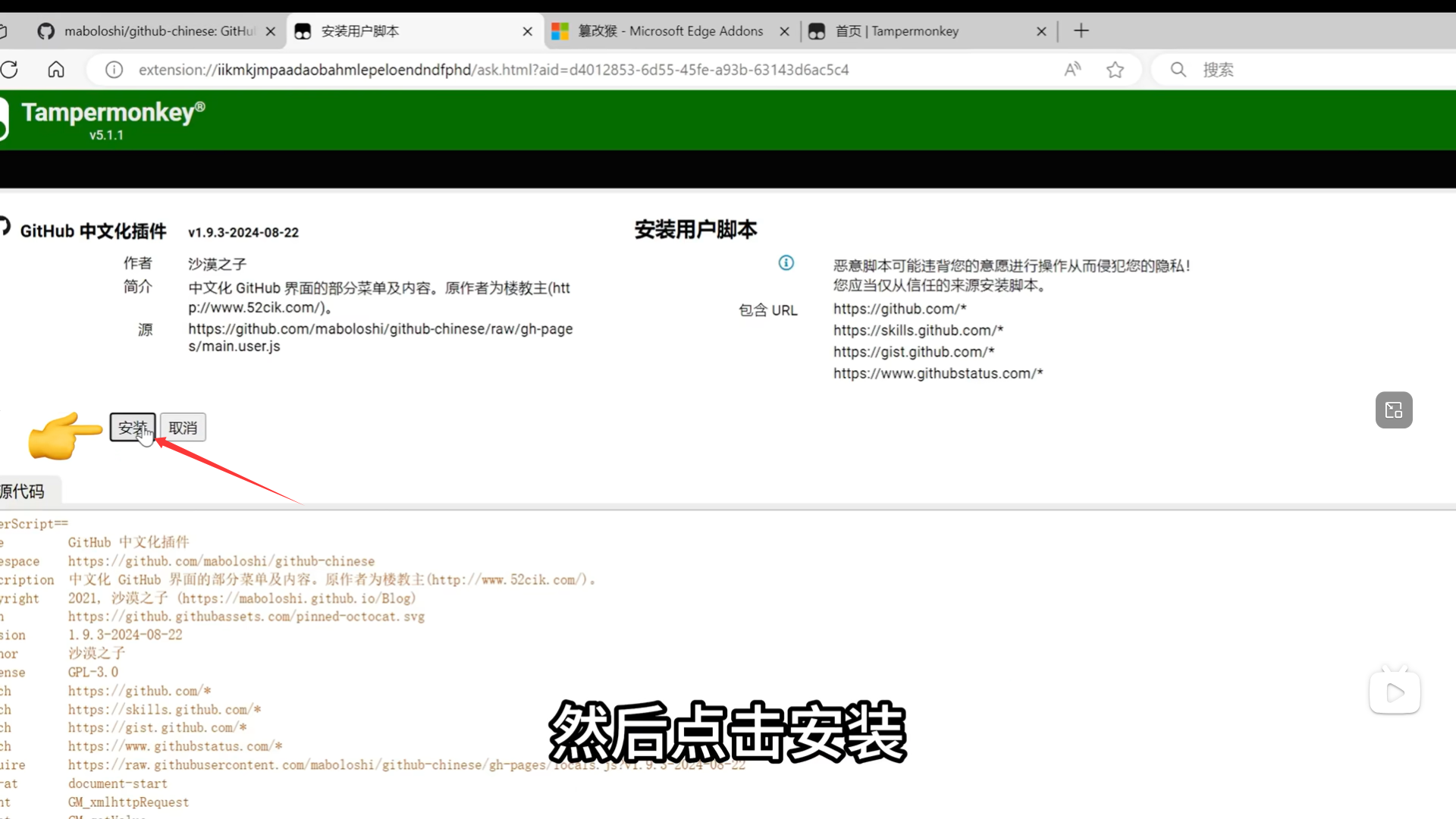Open a new browser tab
The height and width of the screenshot is (819, 1456).
(1081, 31)
